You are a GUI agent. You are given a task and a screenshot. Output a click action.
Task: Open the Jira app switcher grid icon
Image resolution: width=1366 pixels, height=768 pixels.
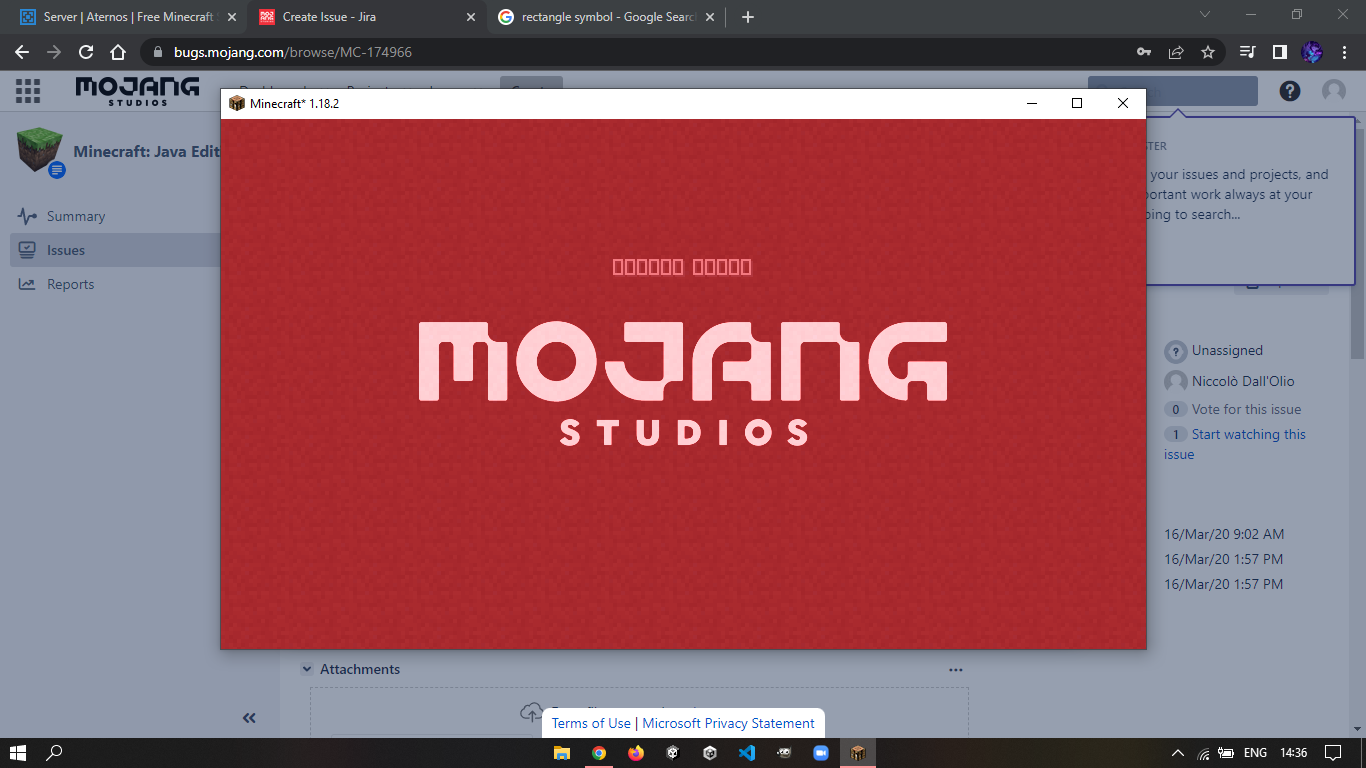pos(28,91)
